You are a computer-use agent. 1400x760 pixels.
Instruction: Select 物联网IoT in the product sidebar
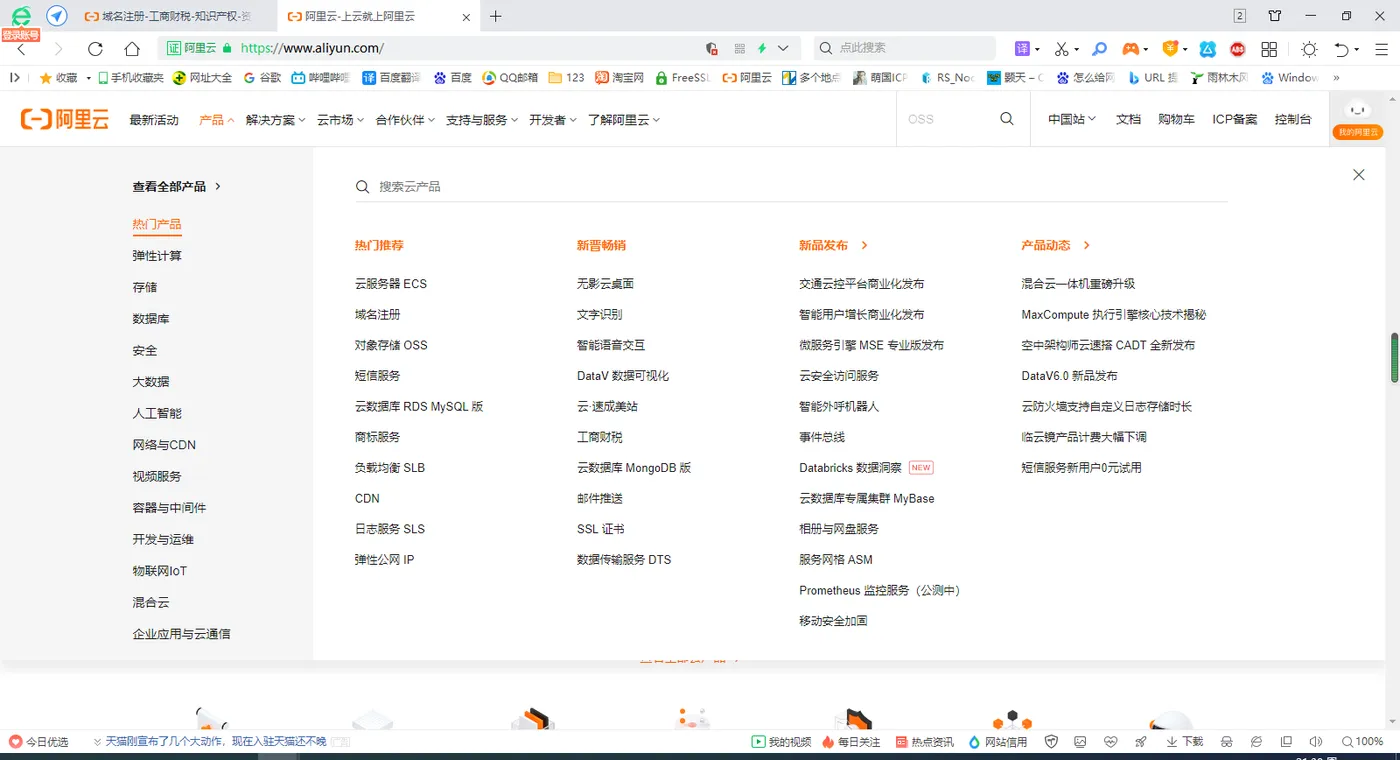[x=160, y=571]
